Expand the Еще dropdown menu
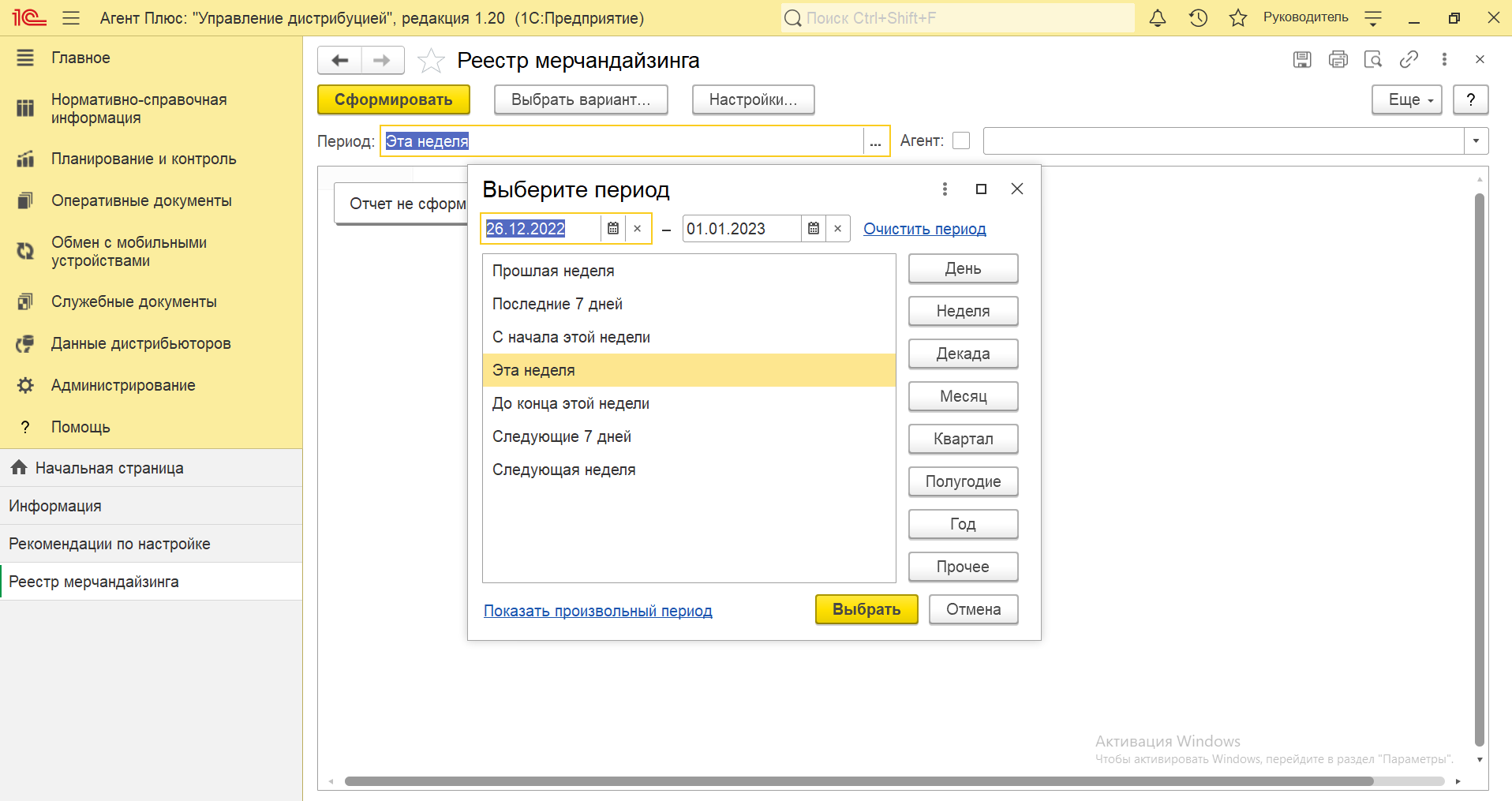The image size is (1512, 801). [1406, 99]
